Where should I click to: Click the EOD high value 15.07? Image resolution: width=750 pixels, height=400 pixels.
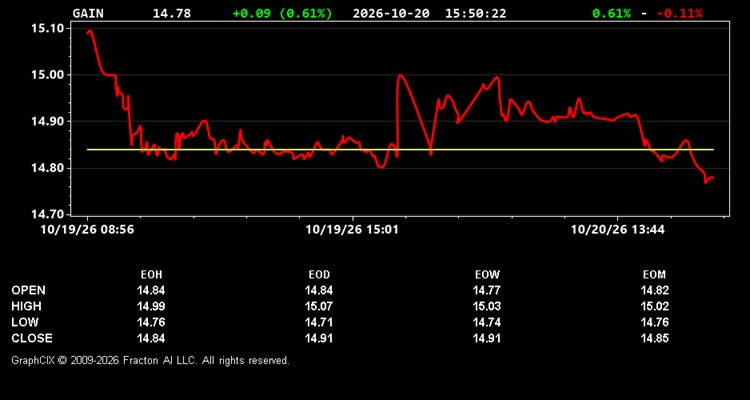pyautogui.click(x=319, y=306)
